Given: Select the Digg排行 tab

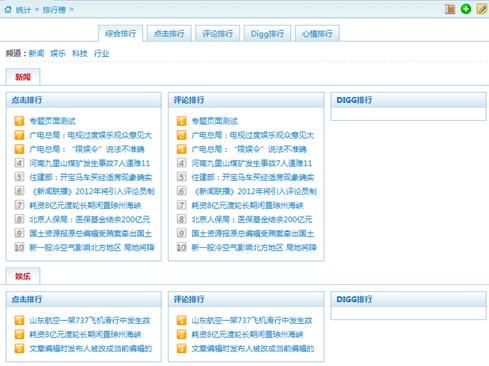Looking at the screenshot, I should 267,33.
